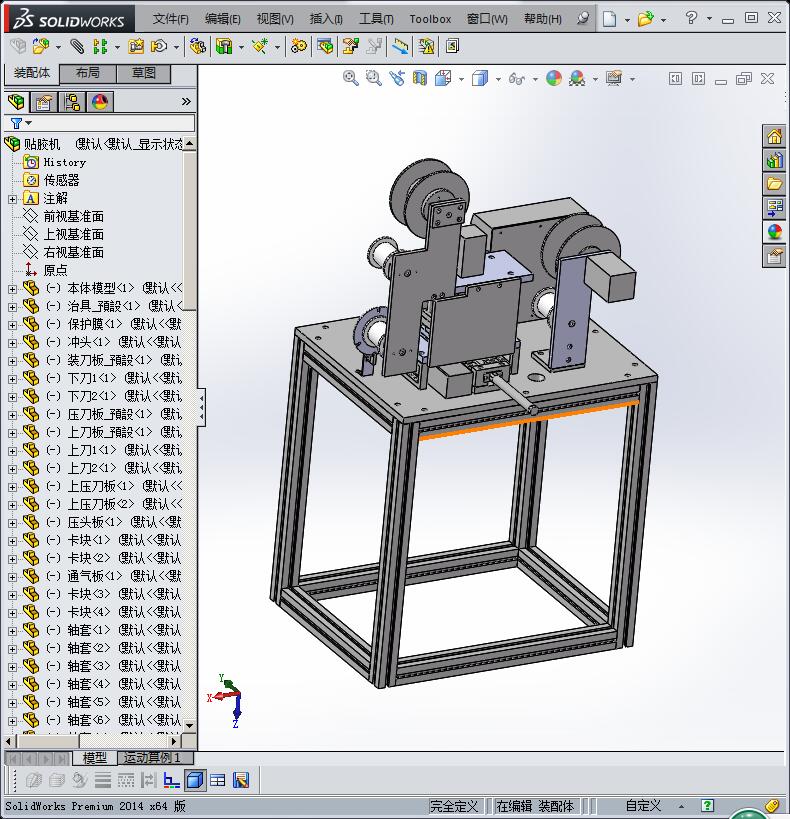The image size is (790, 819).
Task: Open the PropertyManager tab icon
Action: (x=44, y=101)
